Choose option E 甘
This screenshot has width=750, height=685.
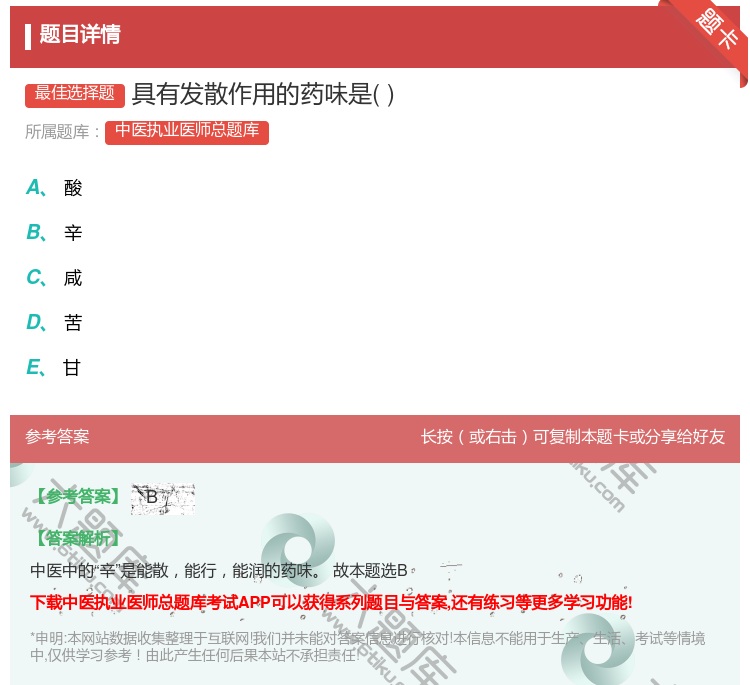(x=72, y=368)
